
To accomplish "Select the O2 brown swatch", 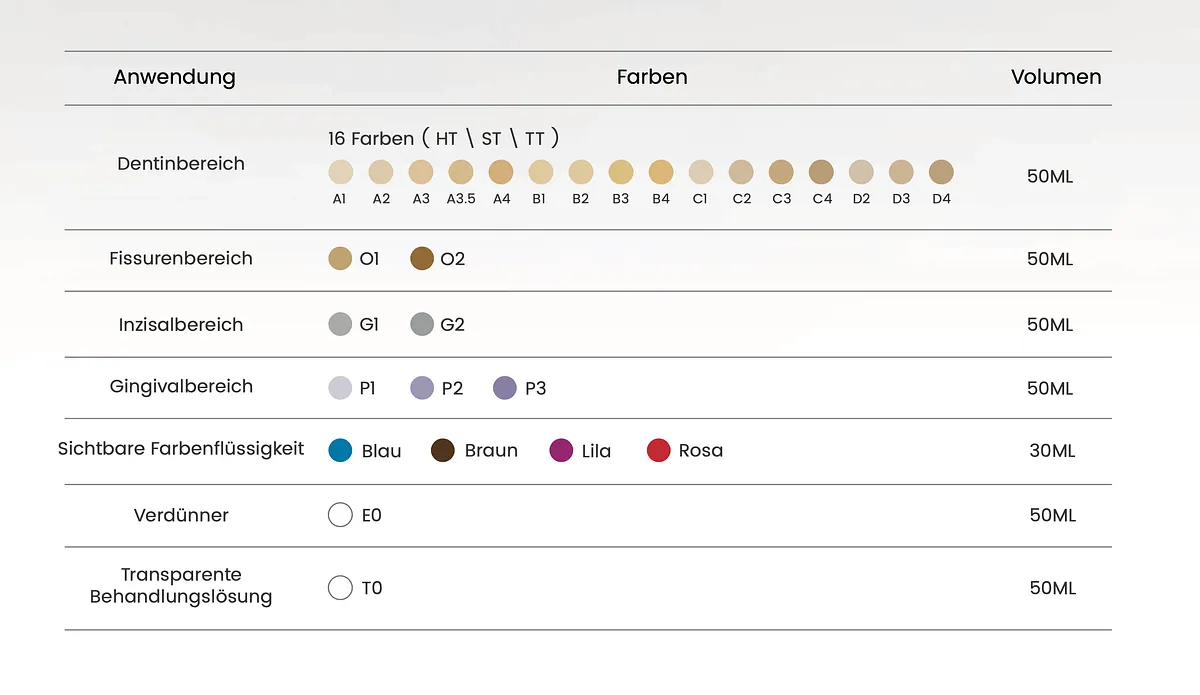I will coord(422,259).
